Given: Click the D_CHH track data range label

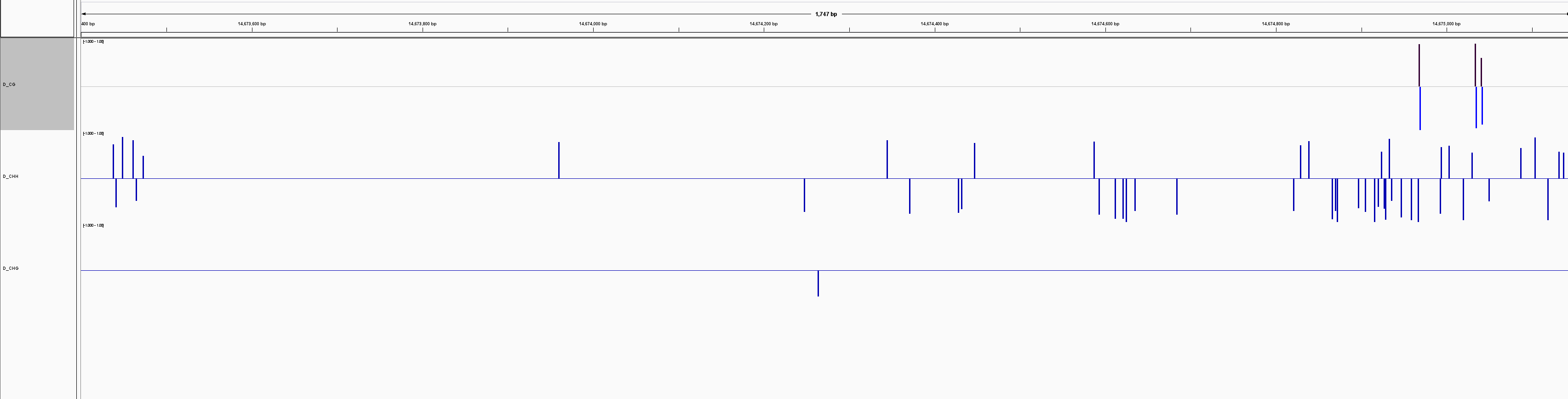Looking at the screenshot, I should (93, 133).
